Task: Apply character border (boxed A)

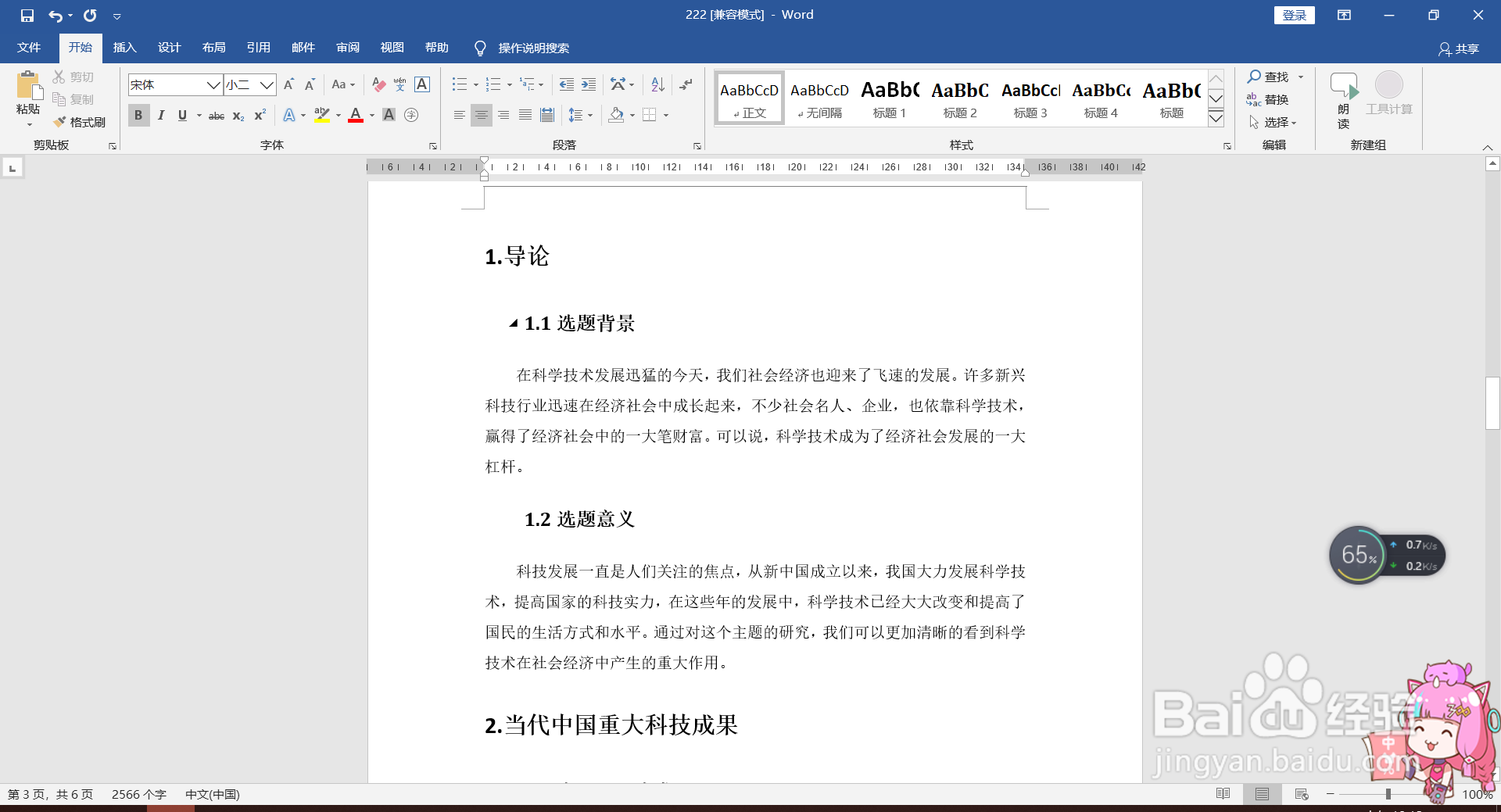Action: [422, 84]
